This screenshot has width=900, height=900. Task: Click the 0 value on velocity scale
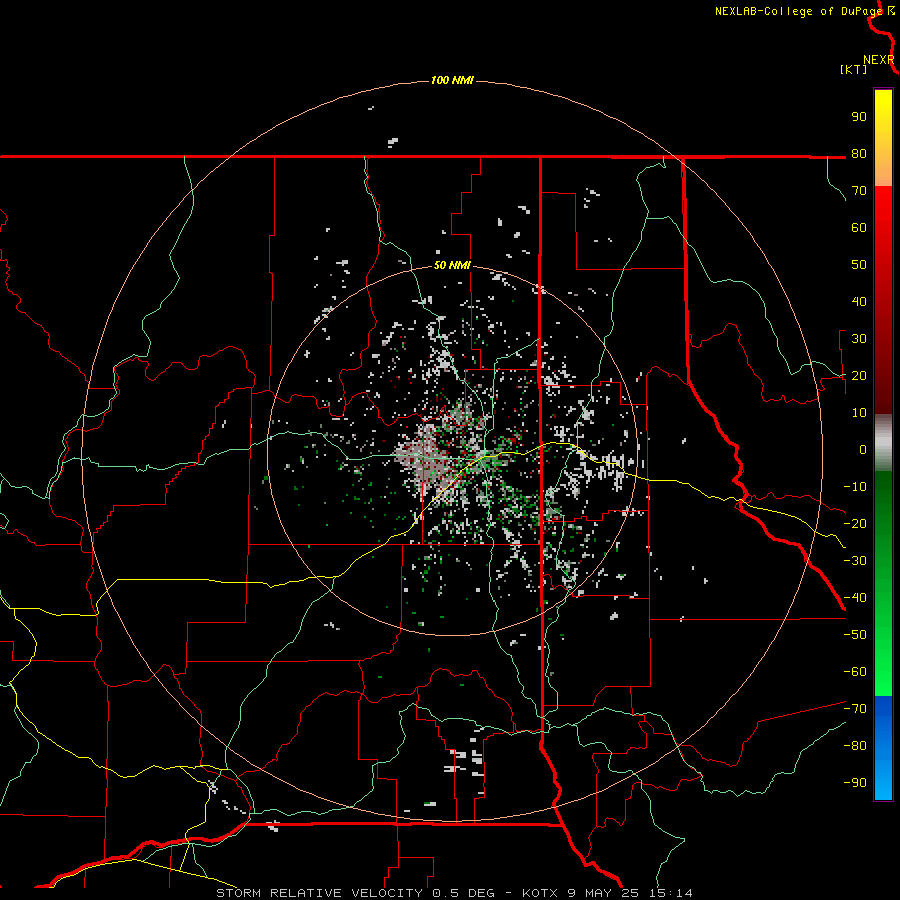[x=863, y=450]
